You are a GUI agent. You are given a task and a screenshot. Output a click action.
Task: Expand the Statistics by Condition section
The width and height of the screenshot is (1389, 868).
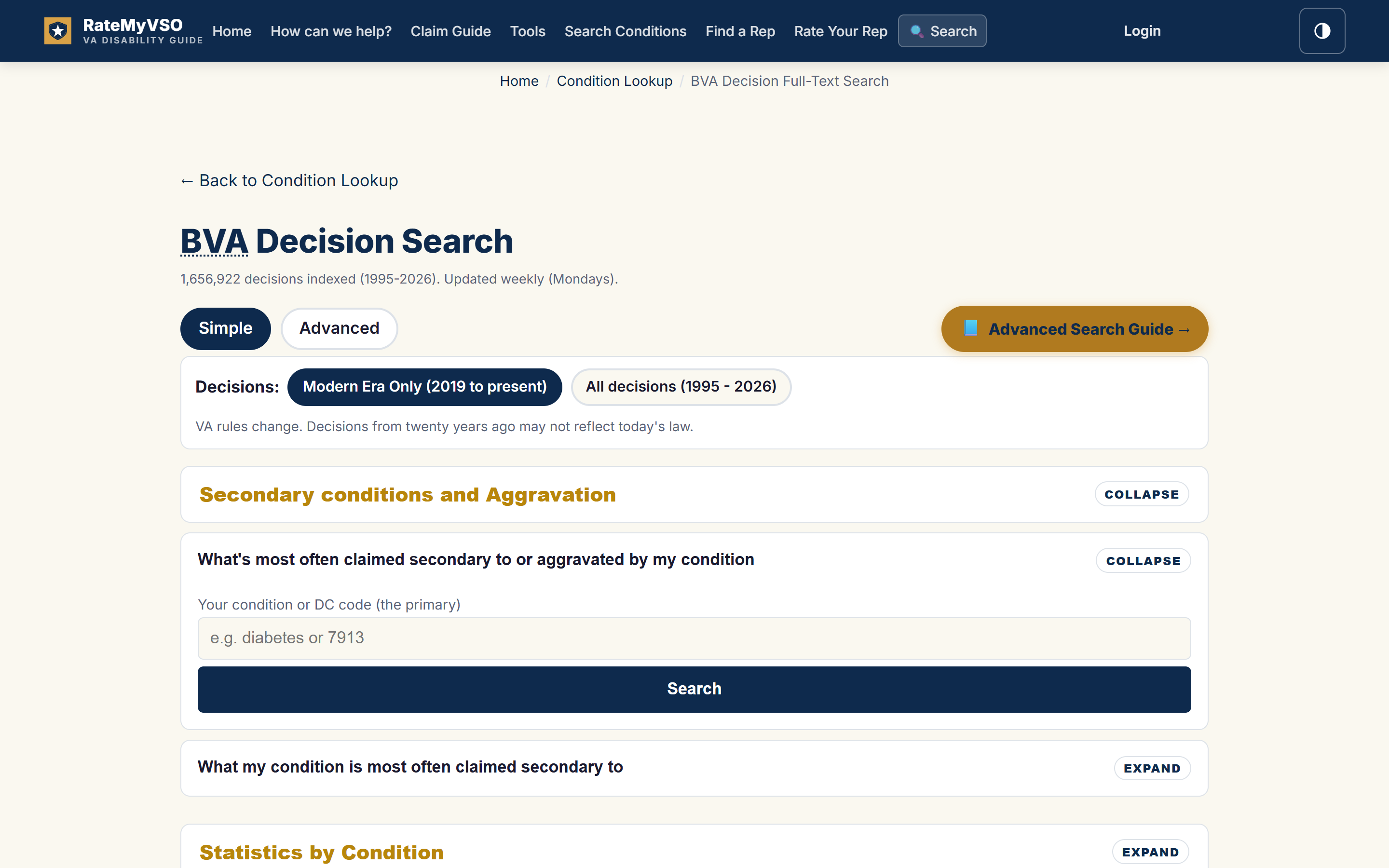point(1150,852)
